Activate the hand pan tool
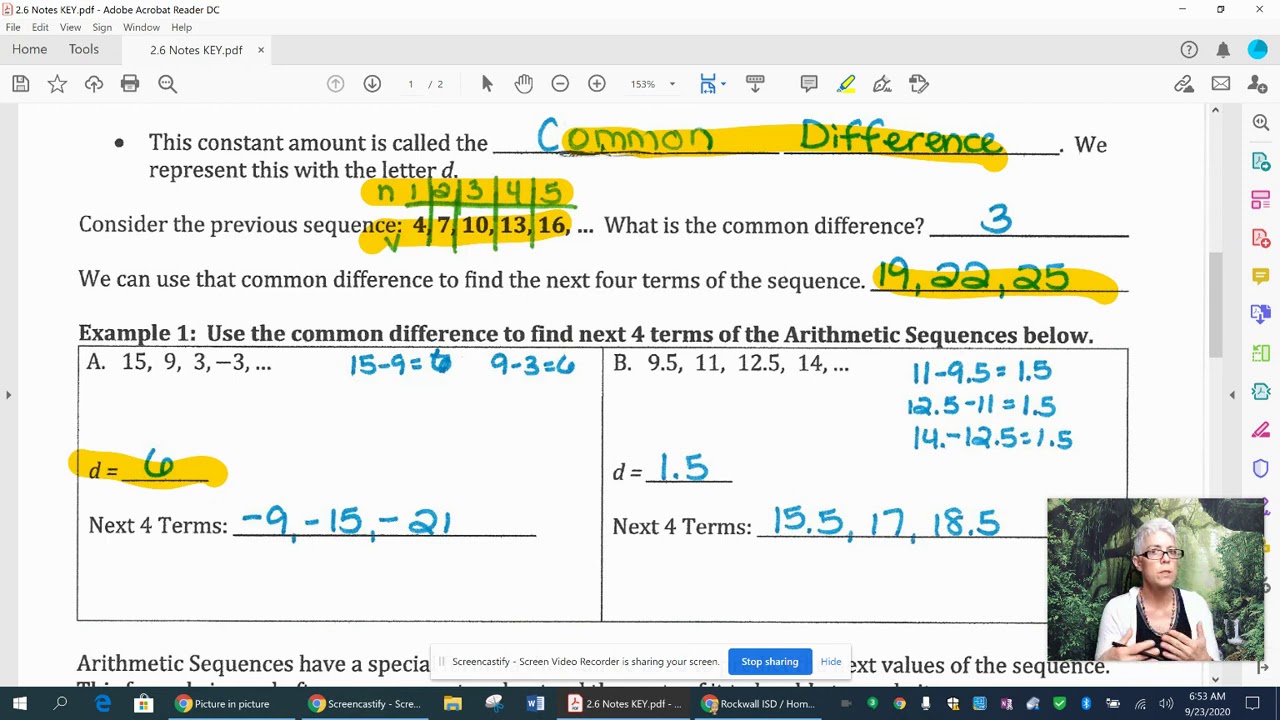 524,84
